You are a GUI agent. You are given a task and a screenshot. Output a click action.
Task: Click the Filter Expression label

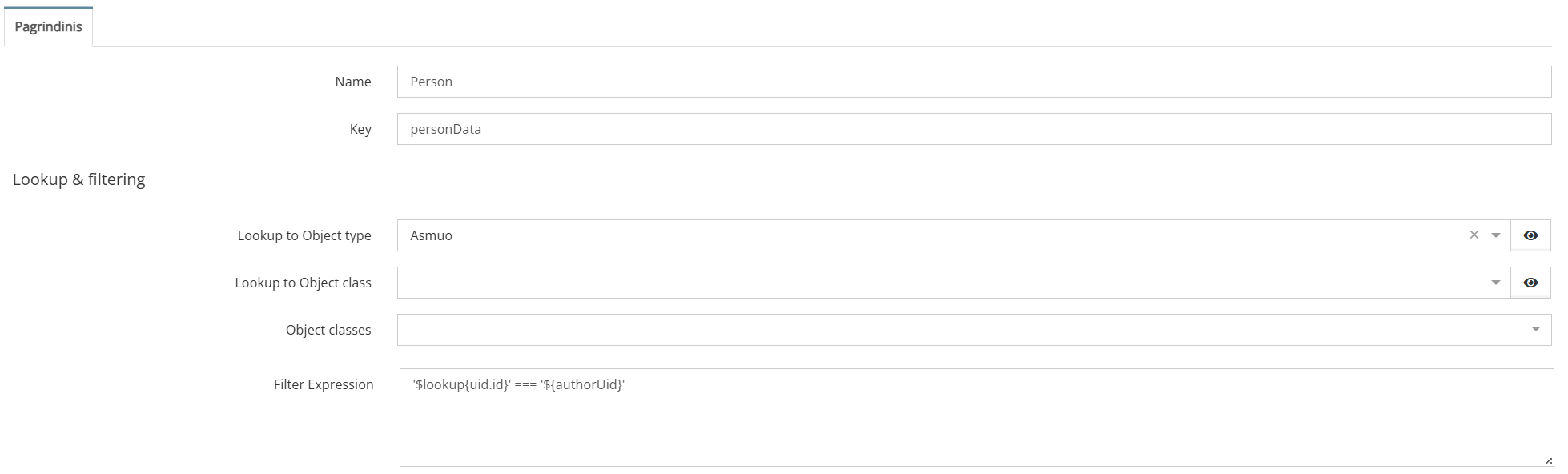(x=324, y=384)
